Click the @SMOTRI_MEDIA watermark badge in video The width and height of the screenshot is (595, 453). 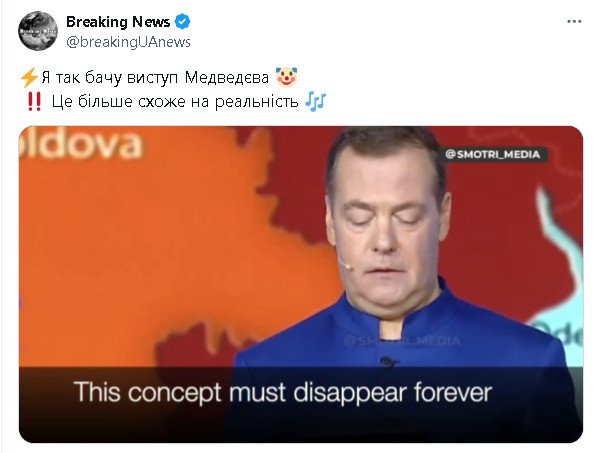tap(493, 154)
